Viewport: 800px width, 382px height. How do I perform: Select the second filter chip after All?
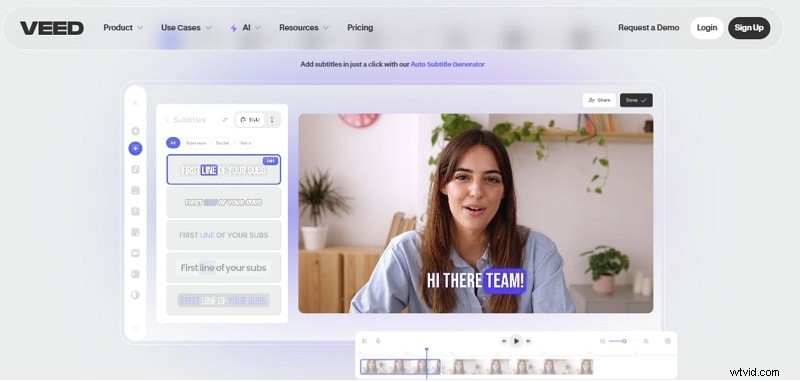(196, 143)
